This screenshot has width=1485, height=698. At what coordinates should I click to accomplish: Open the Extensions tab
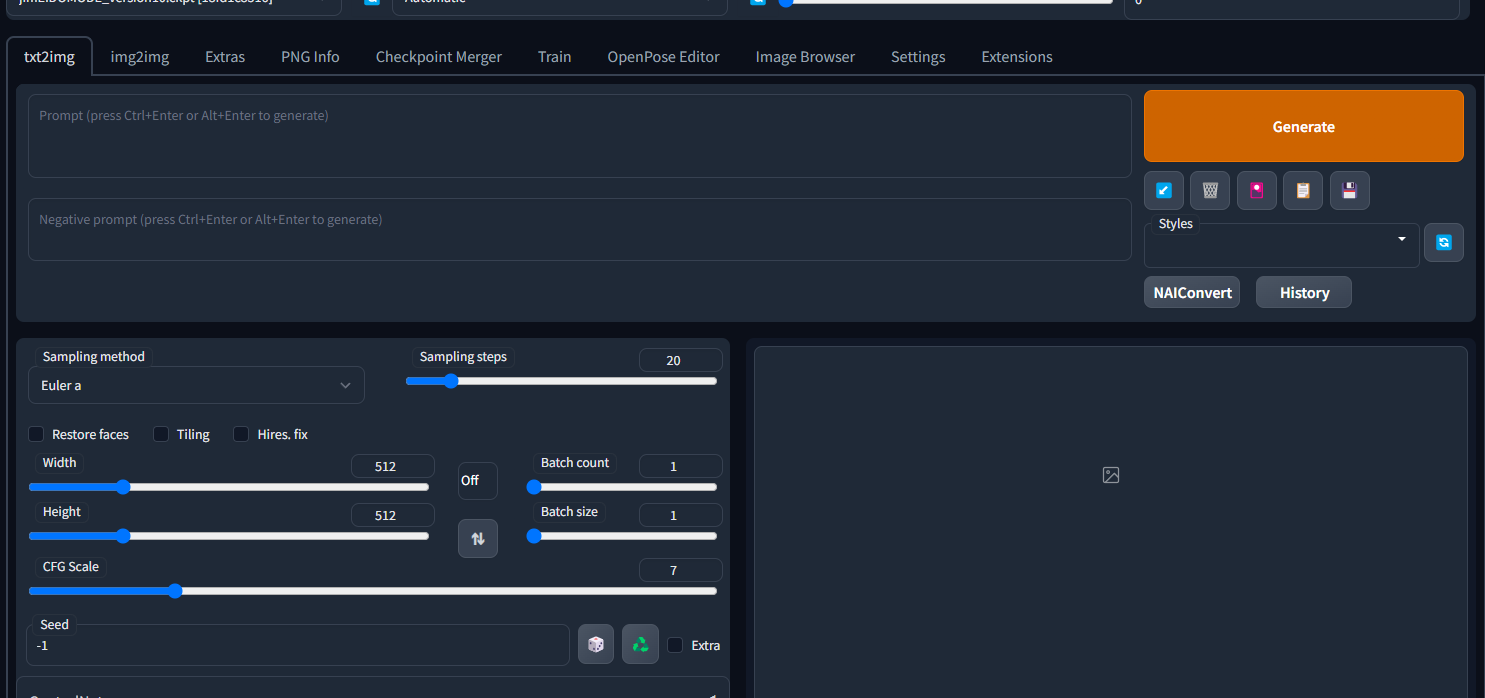coord(1017,57)
